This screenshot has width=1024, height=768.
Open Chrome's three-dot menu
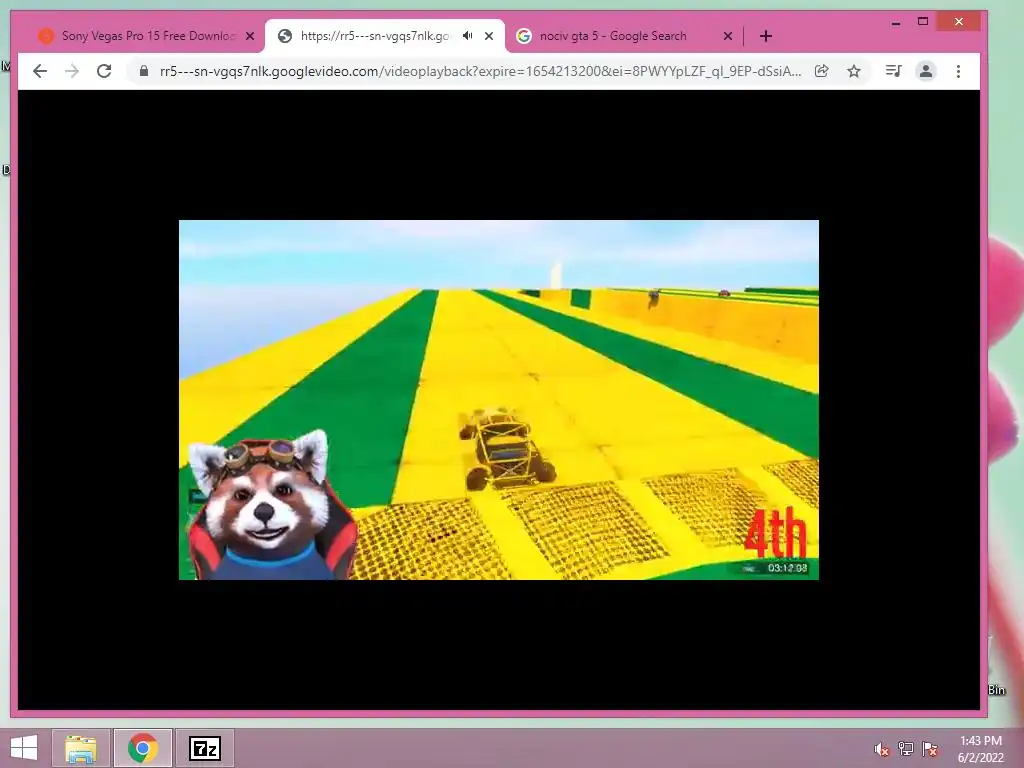click(958, 71)
